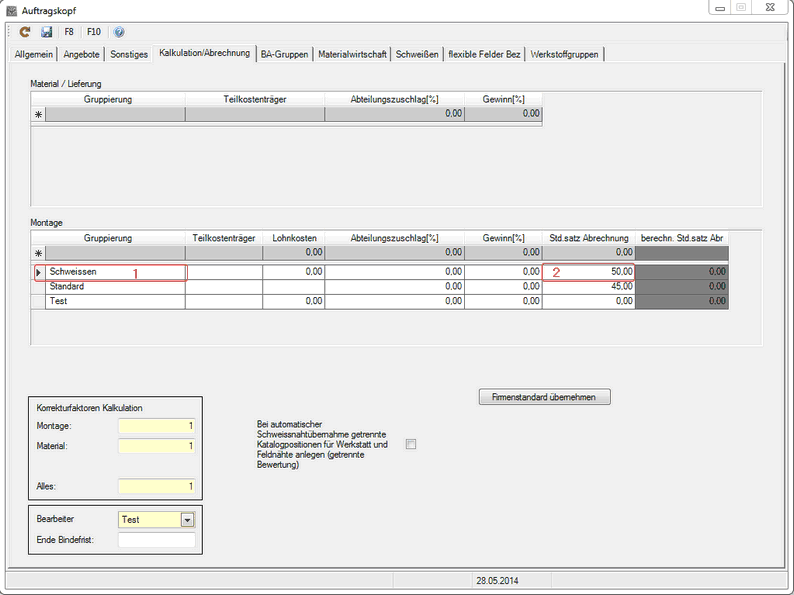Enable separate catalog positions checkbox
The height and width of the screenshot is (595, 794).
click(x=410, y=445)
